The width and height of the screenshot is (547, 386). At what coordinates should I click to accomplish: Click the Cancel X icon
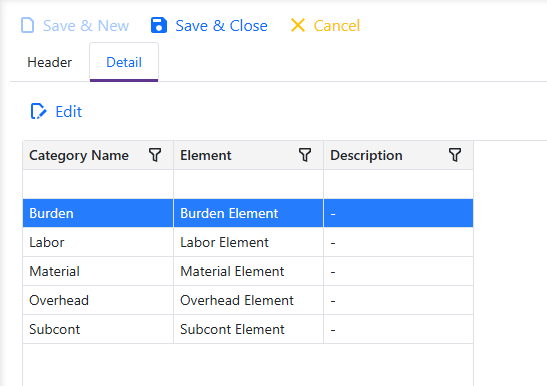point(298,25)
